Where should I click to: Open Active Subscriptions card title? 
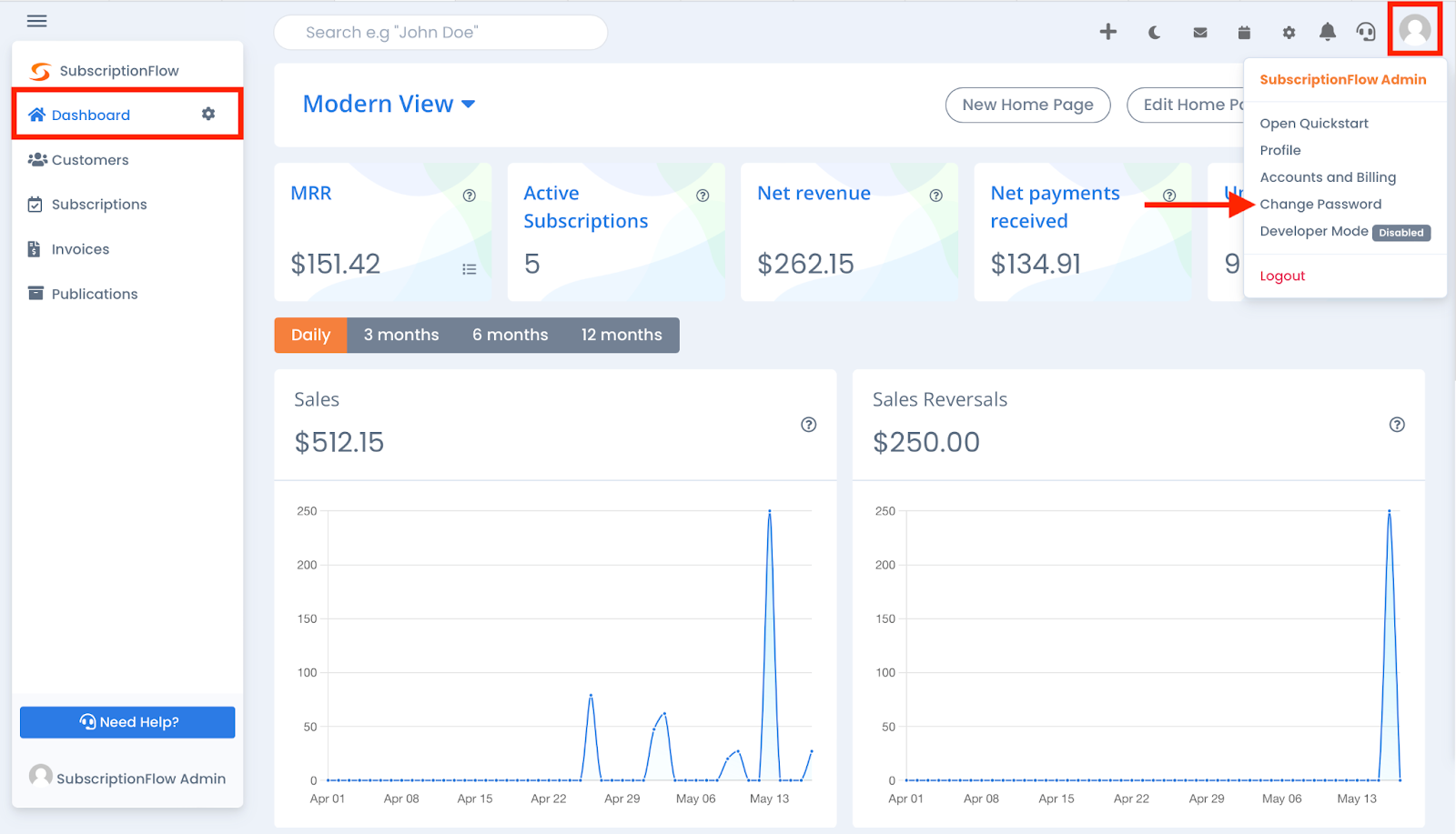pyautogui.click(x=586, y=206)
